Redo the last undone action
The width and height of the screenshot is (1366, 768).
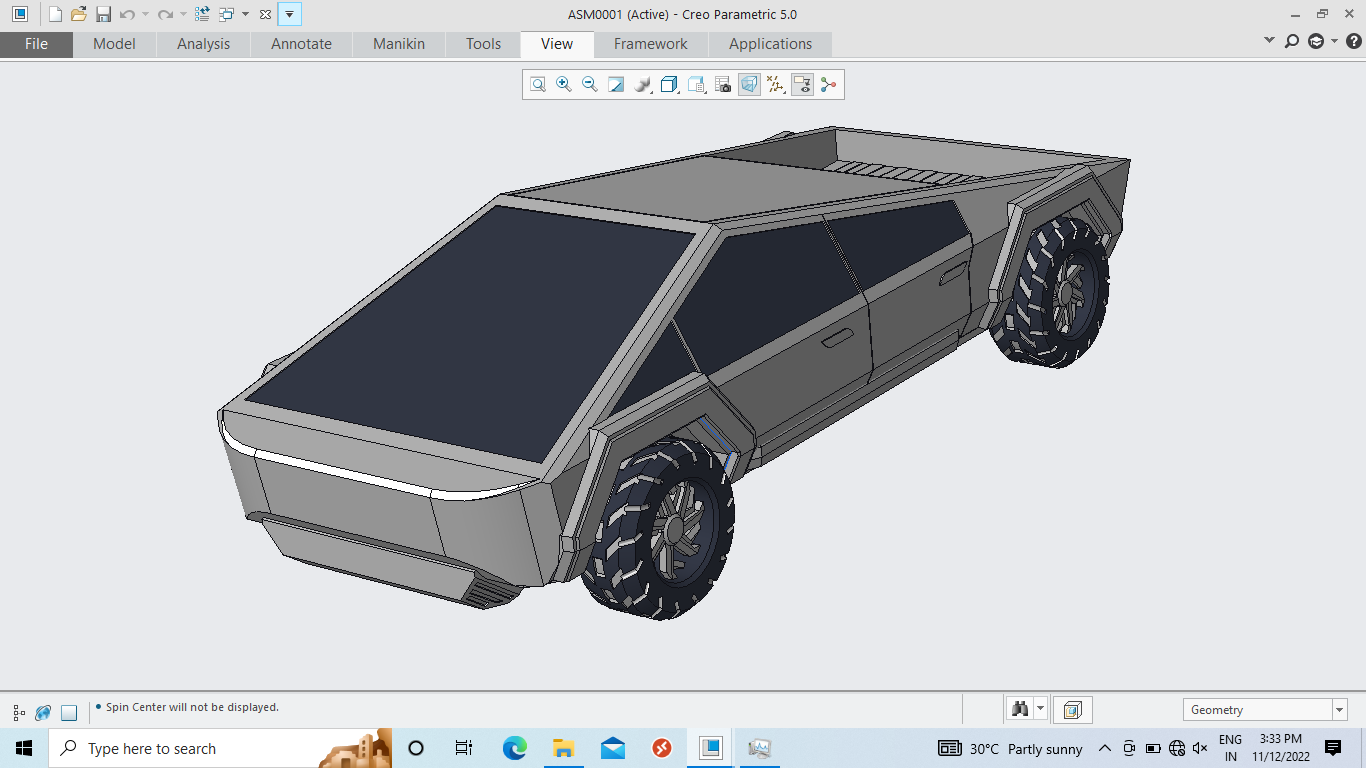(x=165, y=14)
